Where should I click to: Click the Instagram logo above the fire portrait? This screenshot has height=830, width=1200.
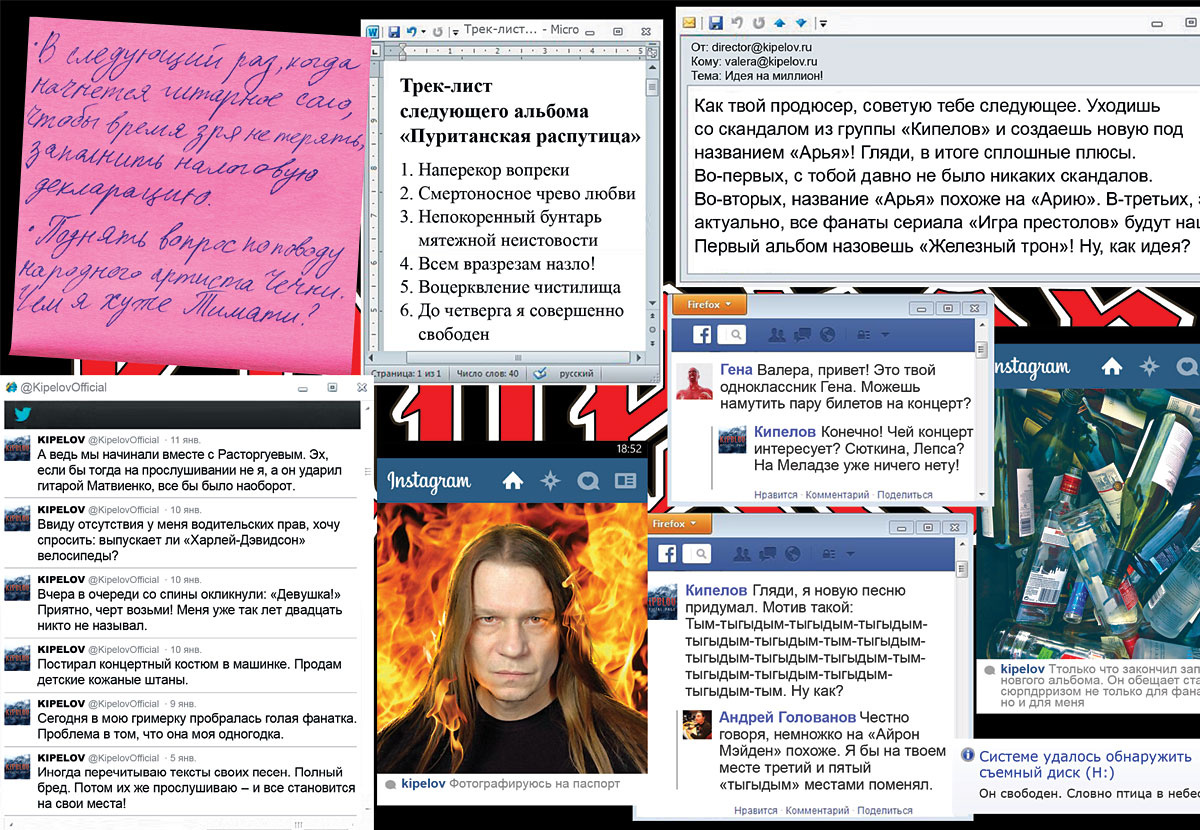pyautogui.click(x=429, y=481)
